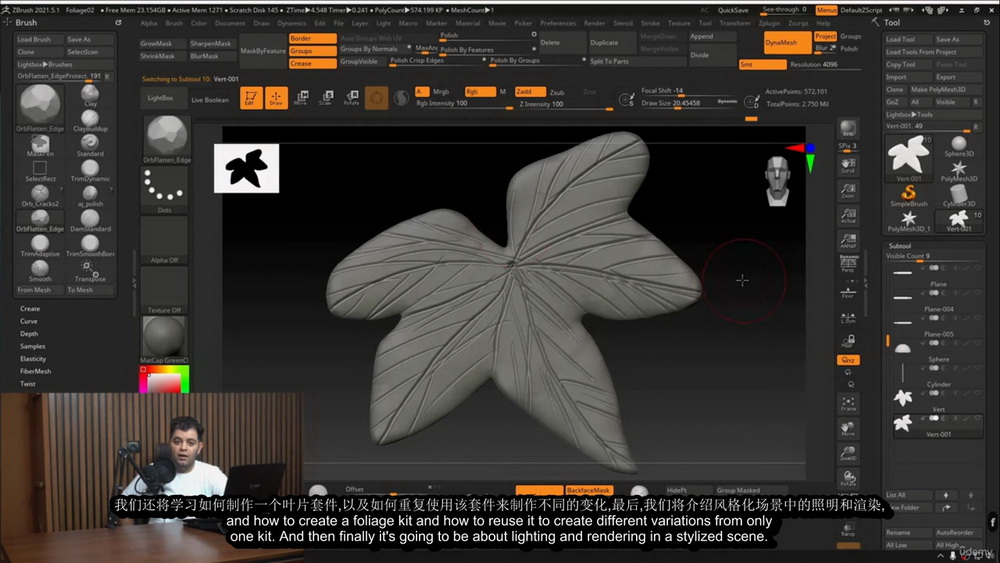Click the Frame view icon
Viewport: 1000px width, 563px height.
point(848,403)
